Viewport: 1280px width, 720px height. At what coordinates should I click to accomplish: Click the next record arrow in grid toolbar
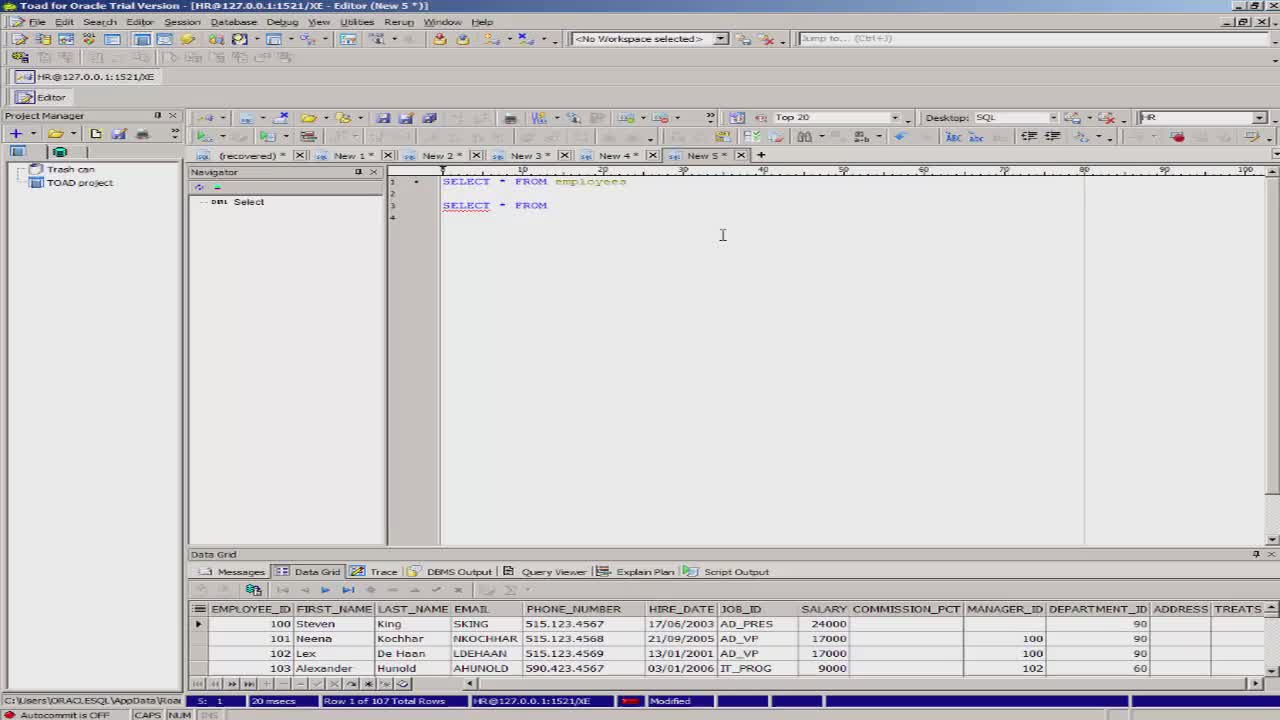click(325, 590)
